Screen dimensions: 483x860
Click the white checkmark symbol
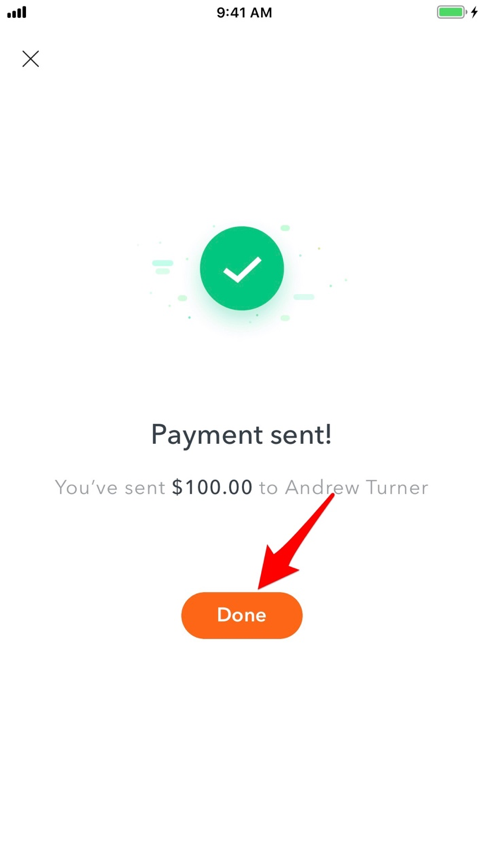(x=242, y=269)
